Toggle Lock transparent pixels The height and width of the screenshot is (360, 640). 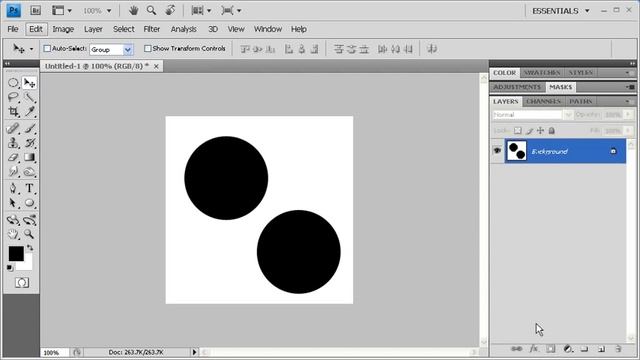tap(518, 131)
